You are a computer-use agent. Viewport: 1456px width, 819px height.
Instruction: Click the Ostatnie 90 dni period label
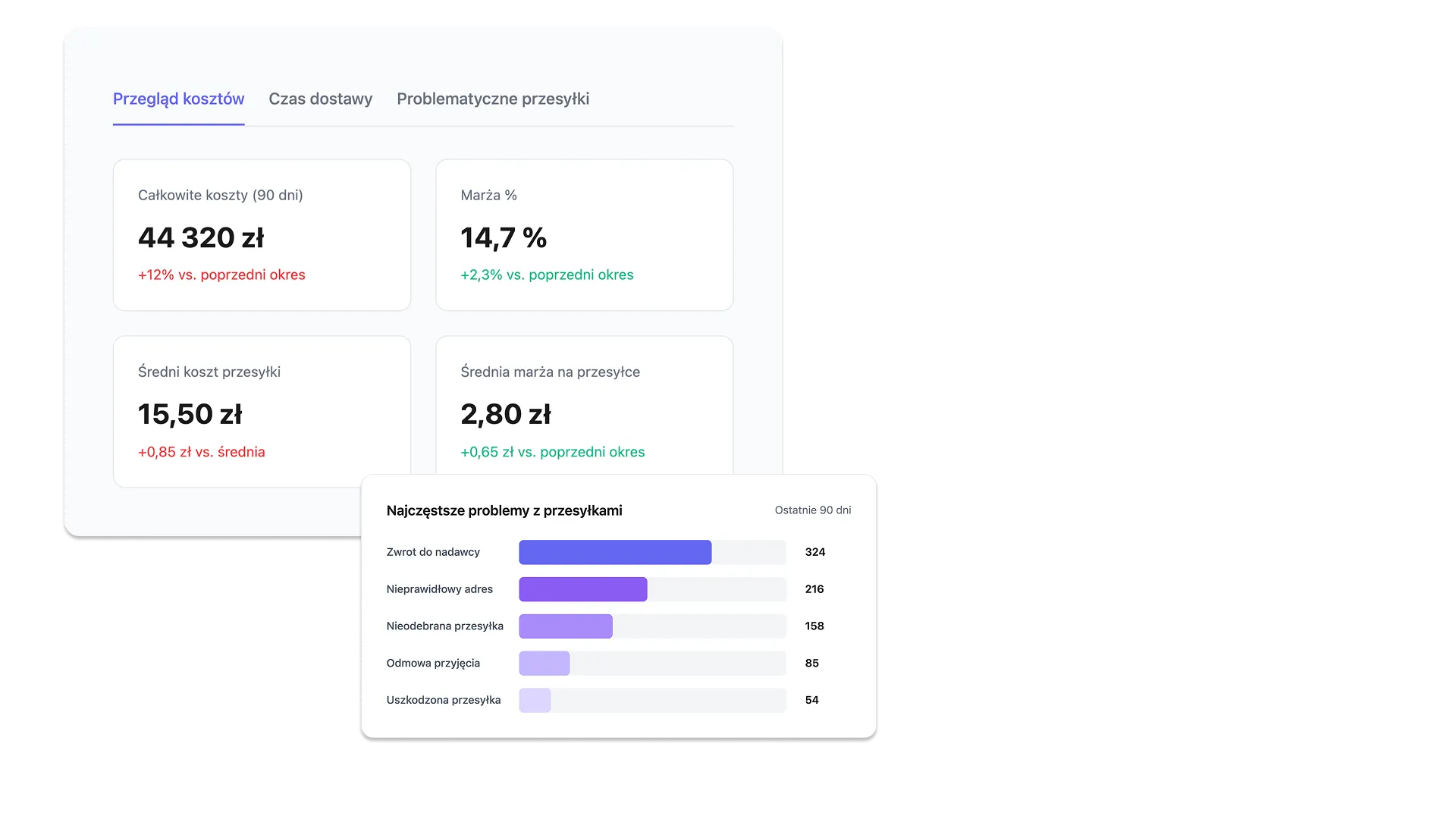[x=812, y=510]
